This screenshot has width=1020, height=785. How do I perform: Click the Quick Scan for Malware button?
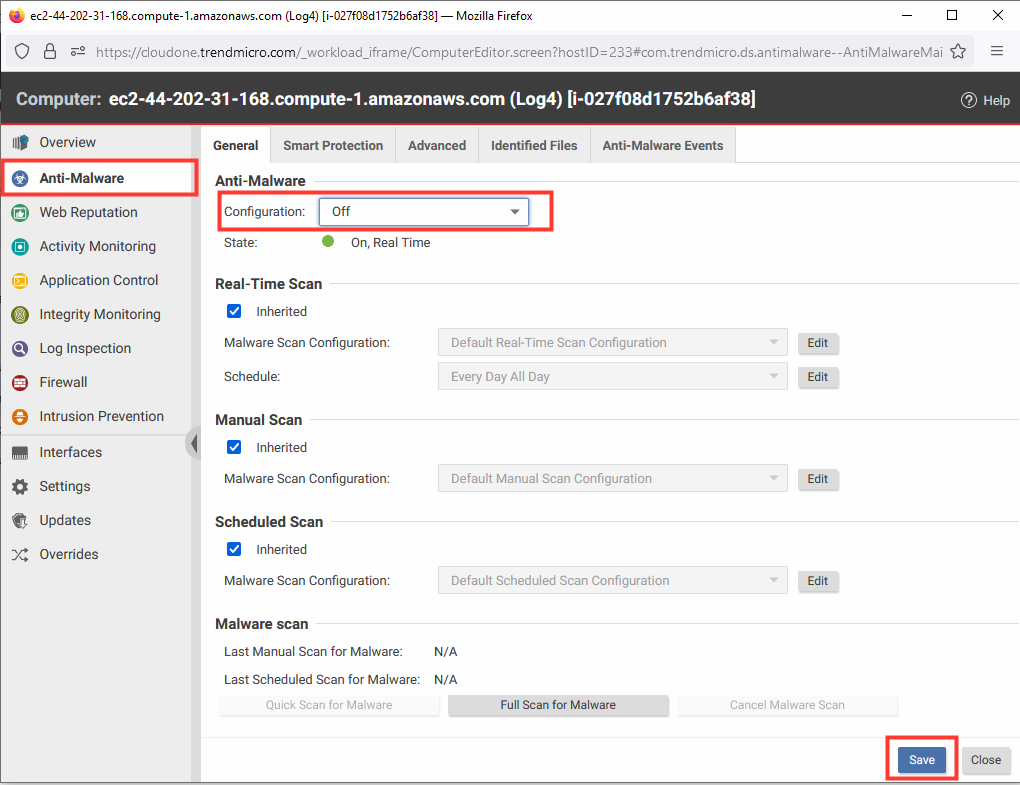coord(329,705)
